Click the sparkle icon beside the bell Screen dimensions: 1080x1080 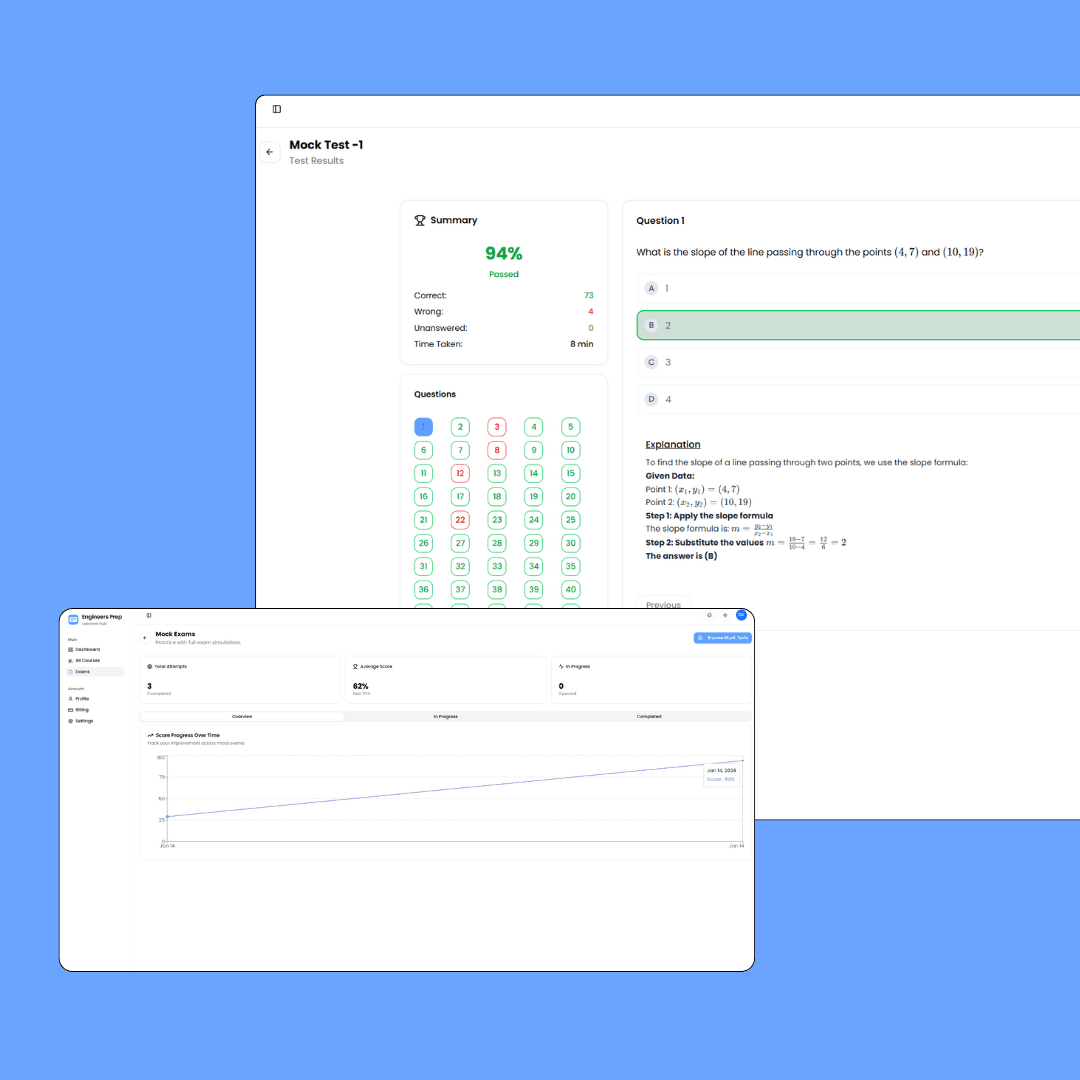(725, 615)
